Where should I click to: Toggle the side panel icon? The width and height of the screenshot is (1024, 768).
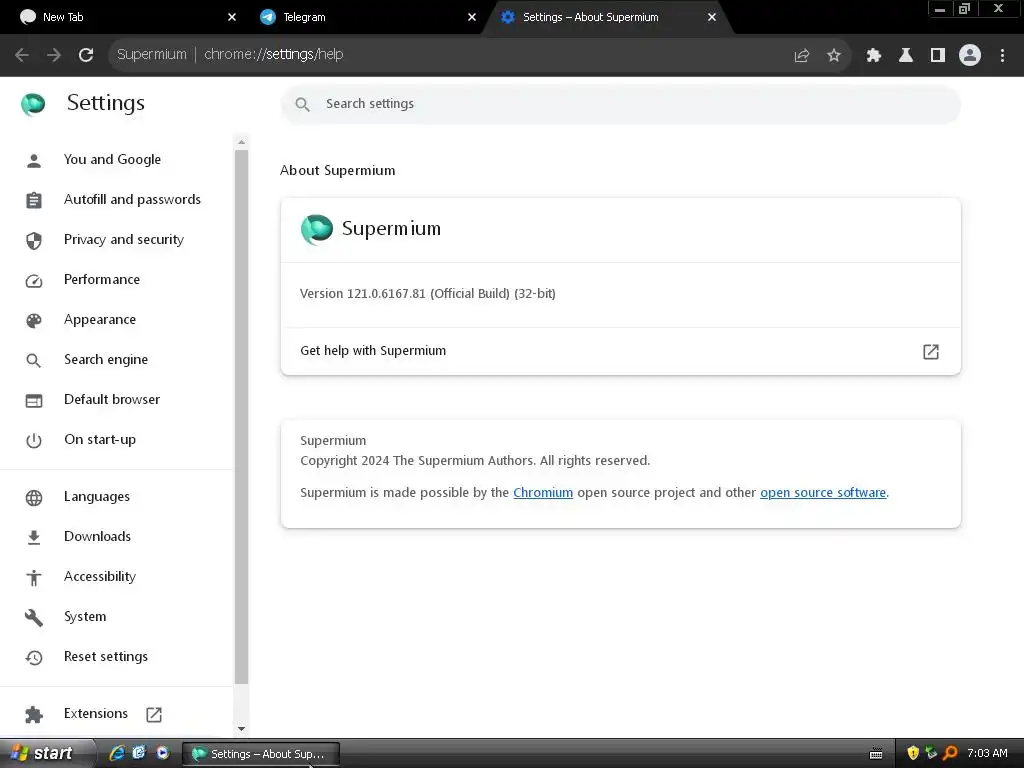pos(937,56)
